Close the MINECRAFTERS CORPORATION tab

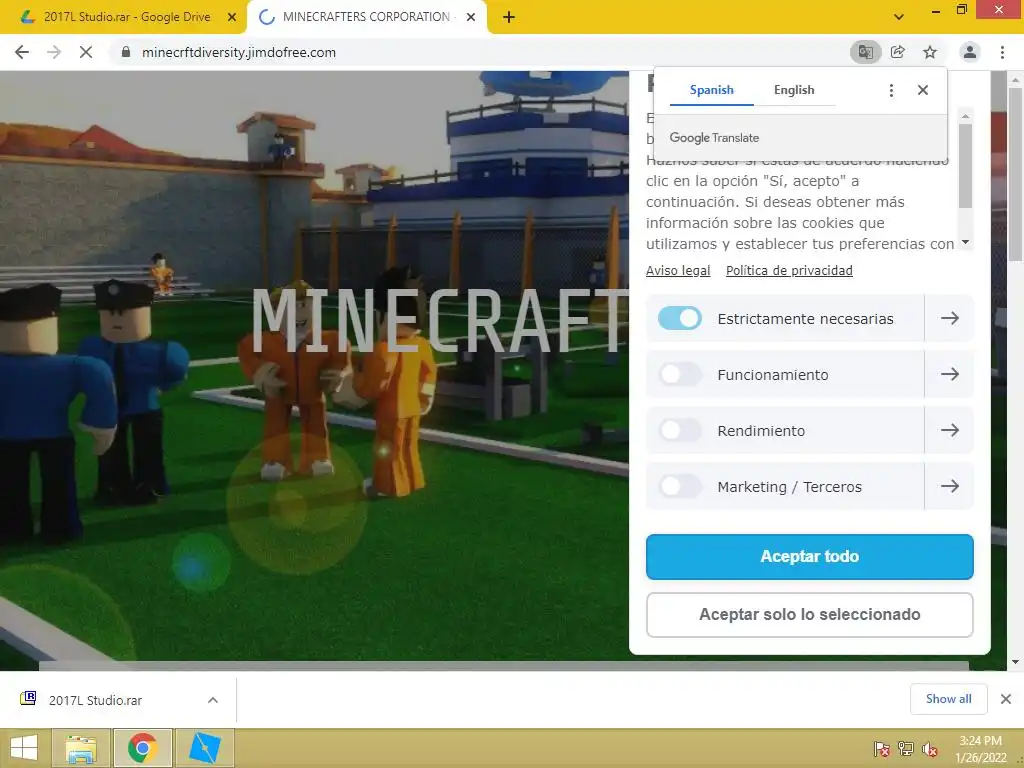(x=471, y=17)
